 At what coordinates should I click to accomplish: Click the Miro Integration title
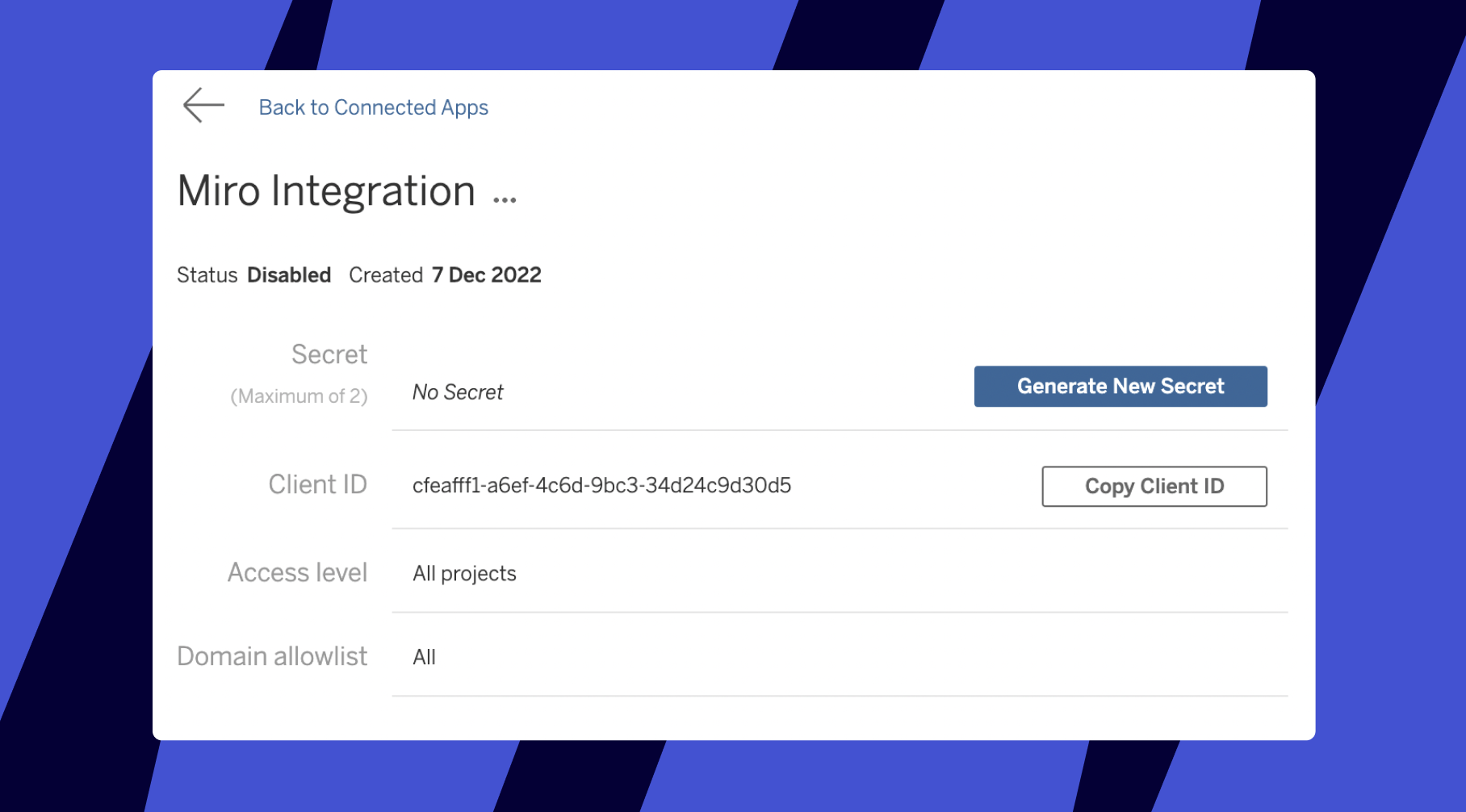pyautogui.click(x=326, y=190)
